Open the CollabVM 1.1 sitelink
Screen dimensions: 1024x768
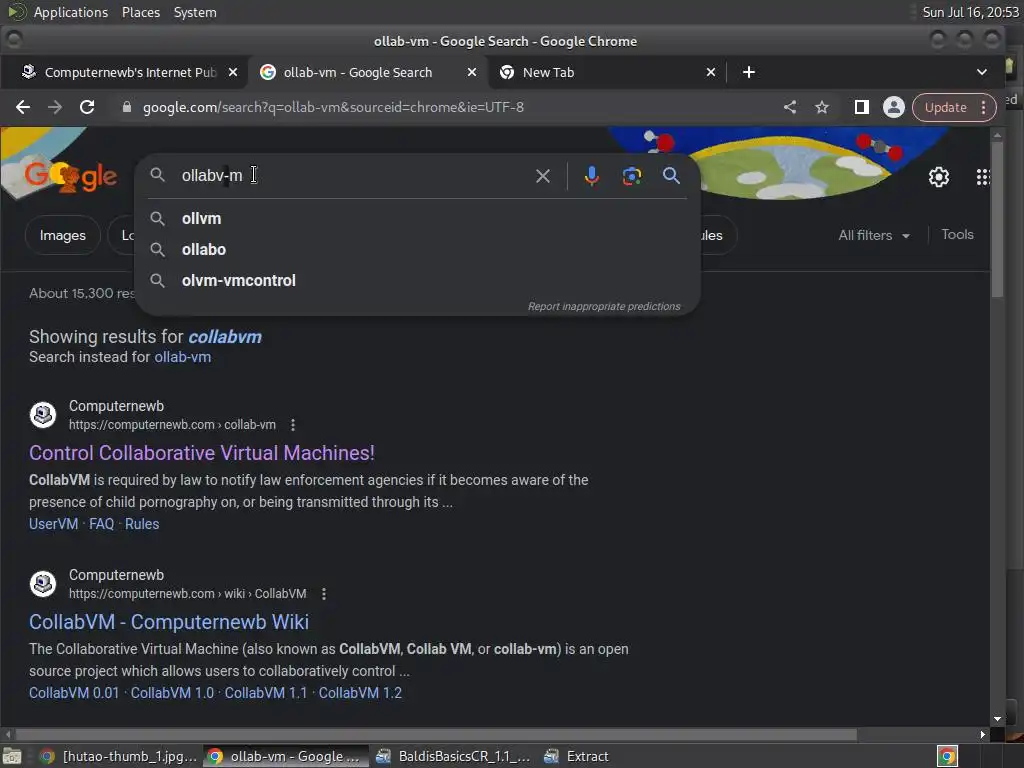coord(266,693)
